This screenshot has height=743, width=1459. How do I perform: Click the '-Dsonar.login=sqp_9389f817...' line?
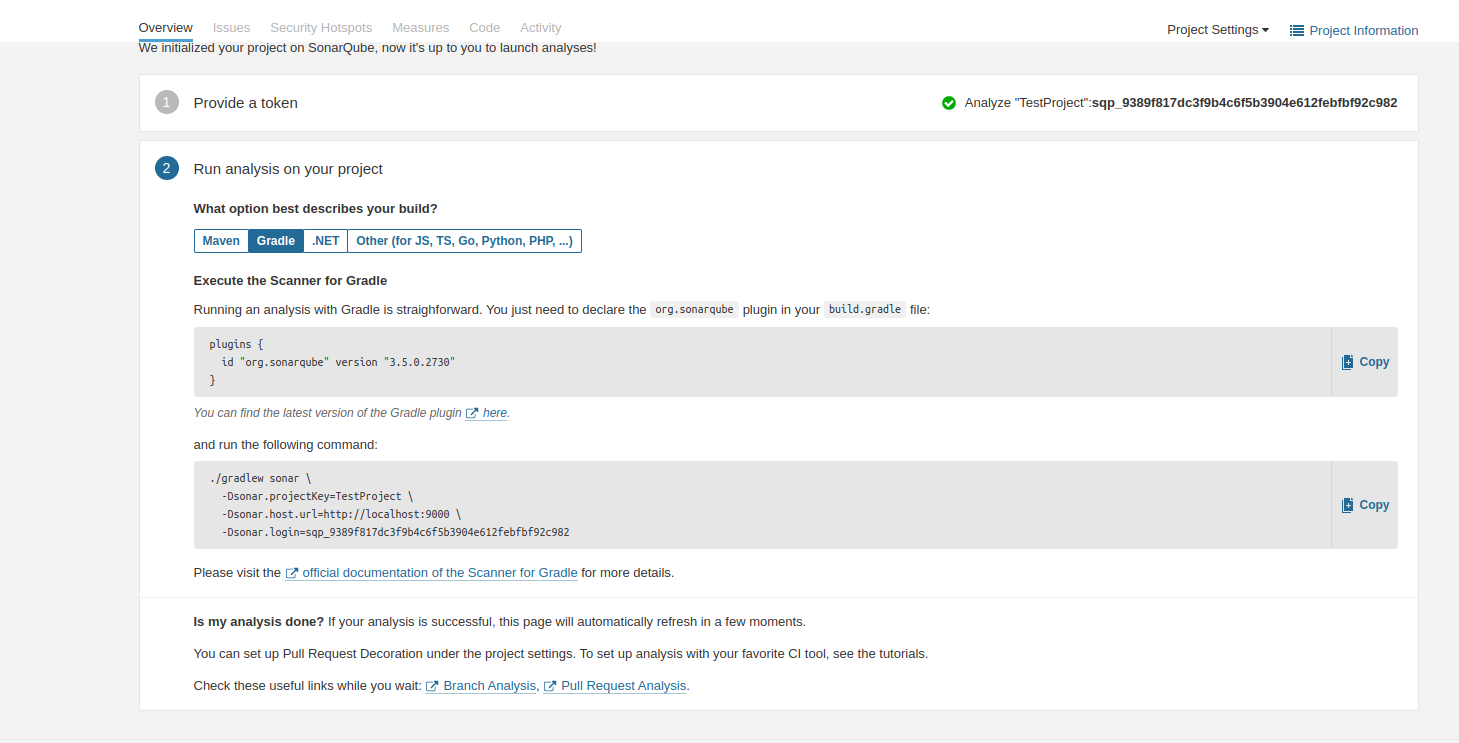[396, 532]
